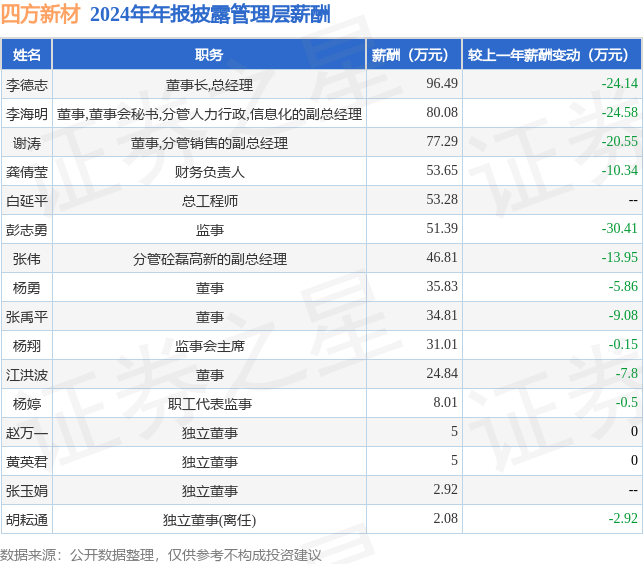The width and height of the screenshot is (643, 564).
Task: Click the change value -0.5
Action: 627,402
